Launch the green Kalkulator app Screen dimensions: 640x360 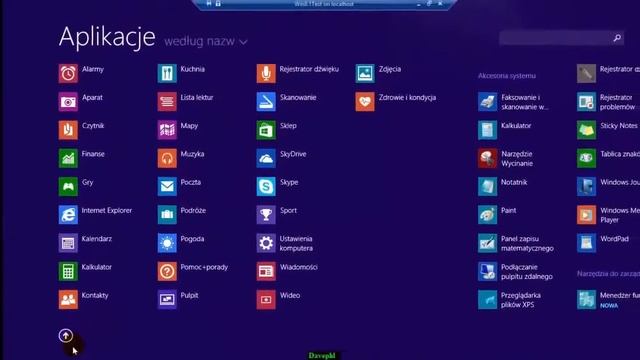[x=68, y=271]
